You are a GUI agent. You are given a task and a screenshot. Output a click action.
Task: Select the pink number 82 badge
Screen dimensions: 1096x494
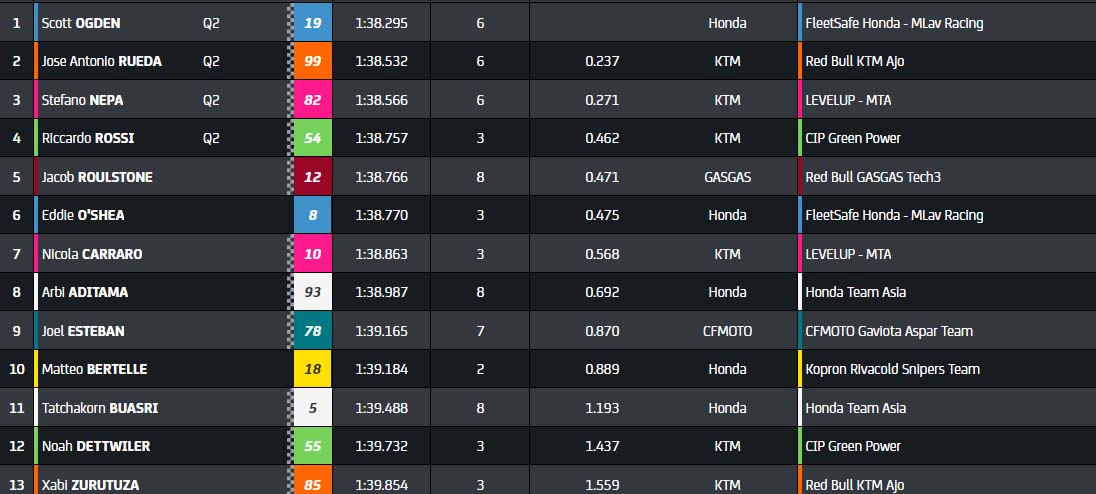pyautogui.click(x=312, y=100)
